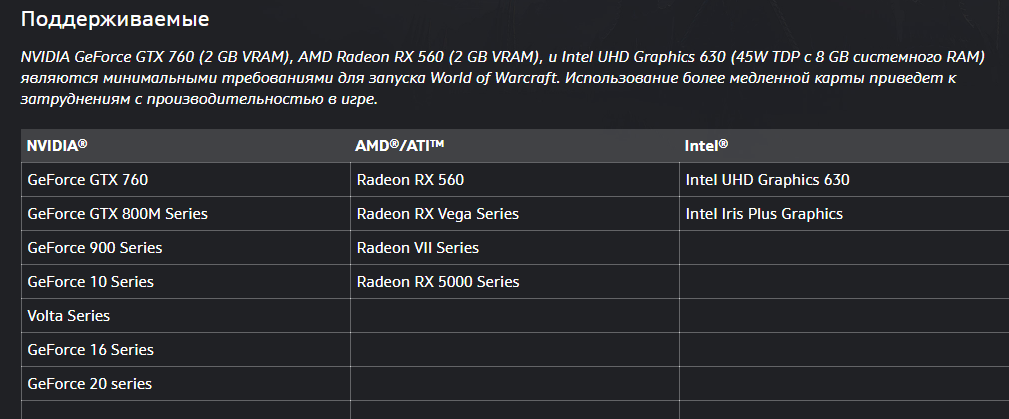Image resolution: width=1009 pixels, height=419 pixels.
Task: Click the Radeon VII Series entry
Action: point(418,248)
